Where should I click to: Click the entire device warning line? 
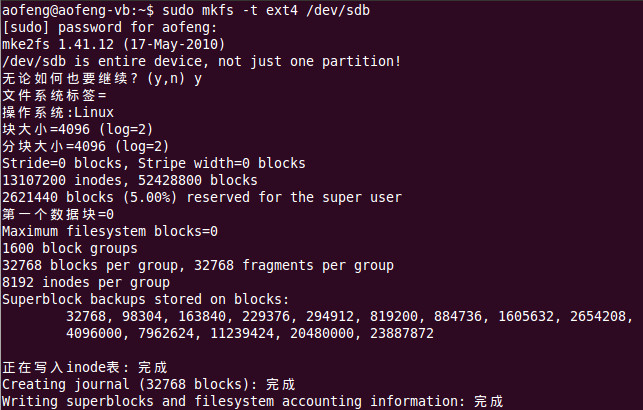coord(200,61)
